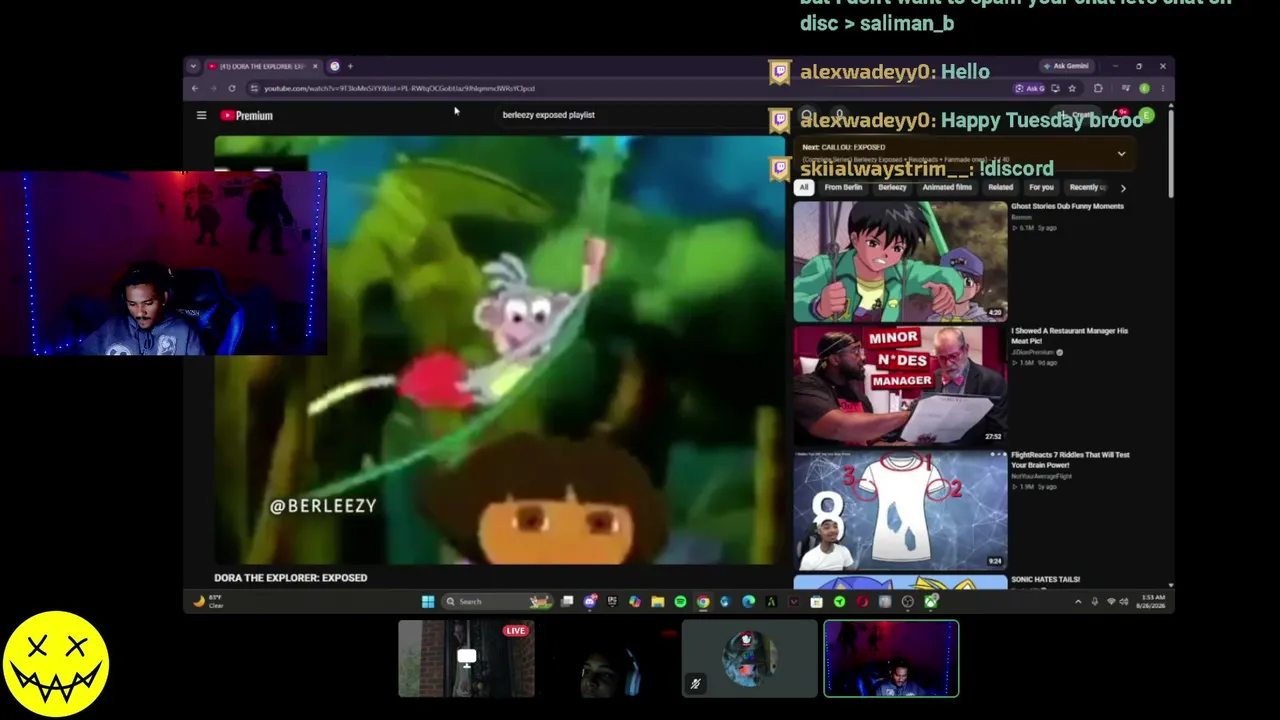Click the DORA THE EXPLORER: EXPOSED title
This screenshot has height=720, width=1280.
[290, 577]
